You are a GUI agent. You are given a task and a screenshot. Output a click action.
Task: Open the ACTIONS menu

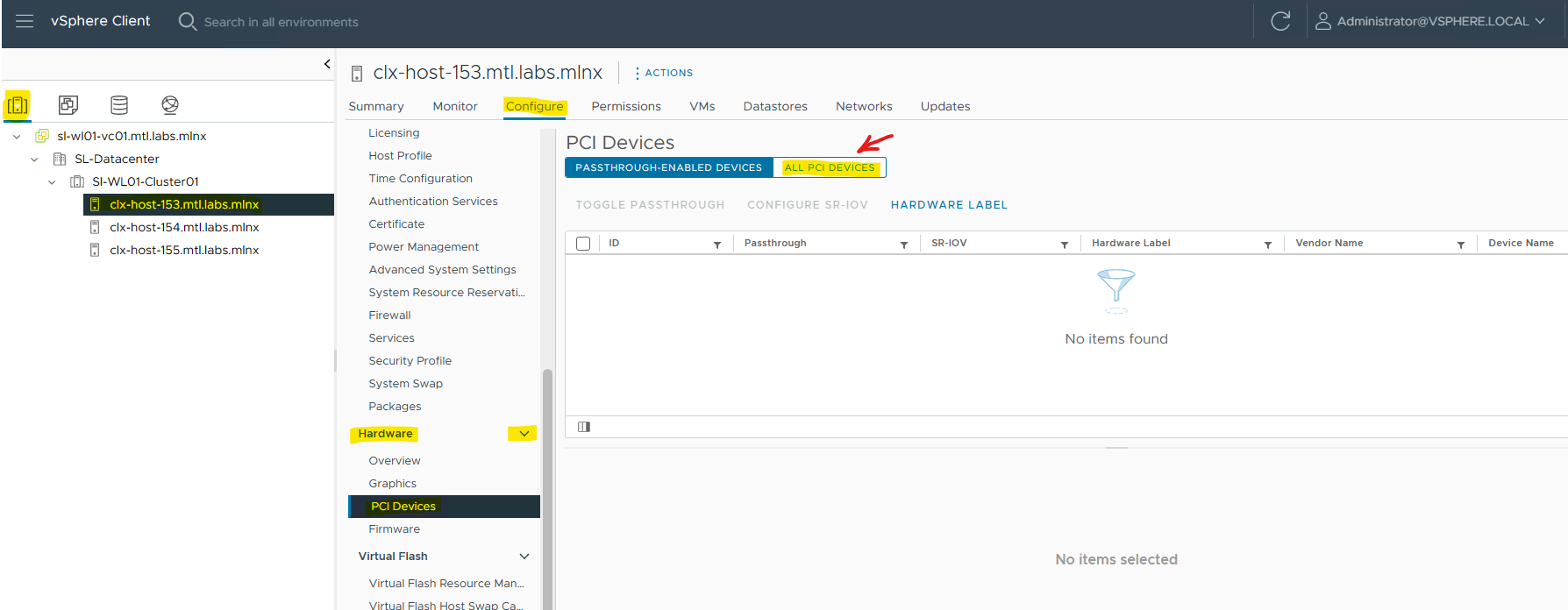664,73
